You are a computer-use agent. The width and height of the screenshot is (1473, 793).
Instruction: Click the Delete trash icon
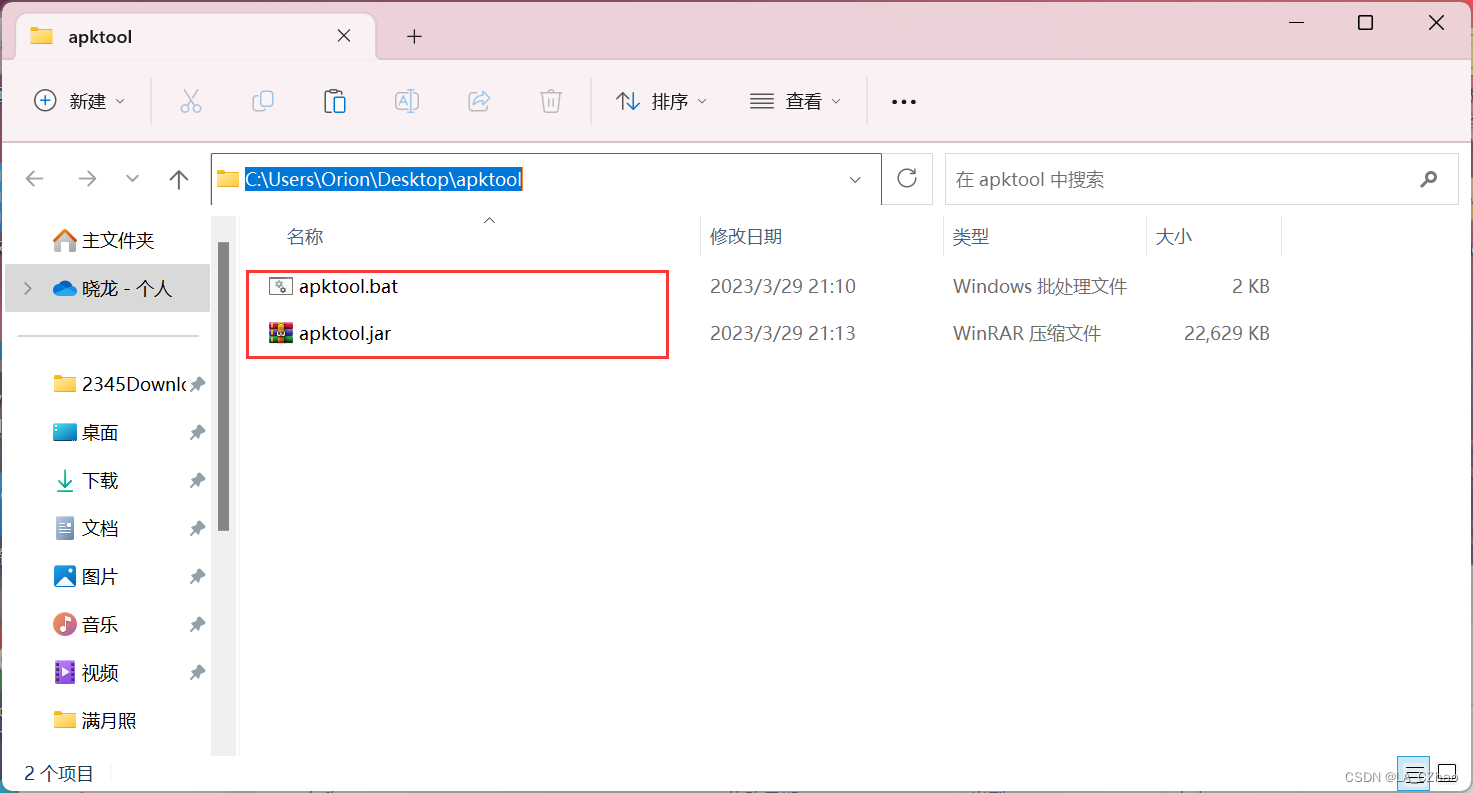pyautogui.click(x=551, y=101)
